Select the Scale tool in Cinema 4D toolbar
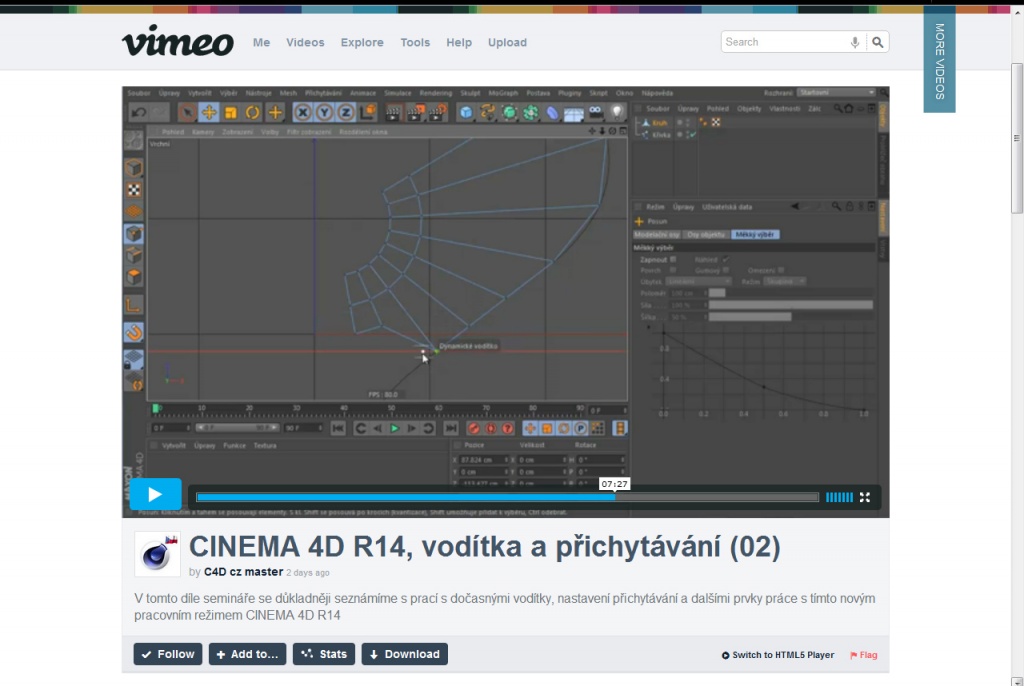The height and width of the screenshot is (686, 1024). tap(231, 112)
